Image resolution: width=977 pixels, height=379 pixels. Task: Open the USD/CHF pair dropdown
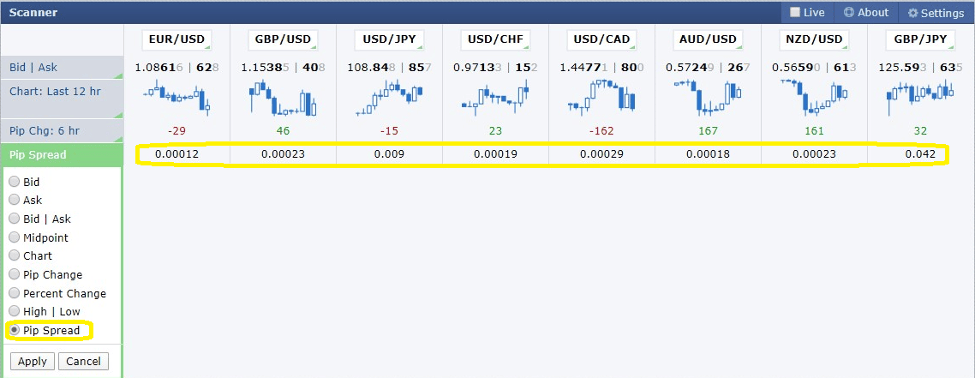495,39
